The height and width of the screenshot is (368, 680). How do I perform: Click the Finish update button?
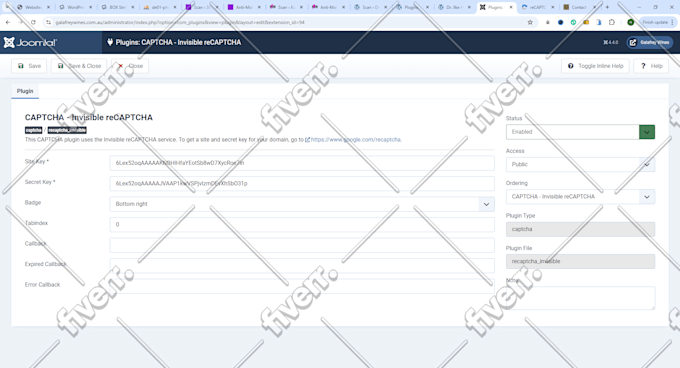[657, 22]
